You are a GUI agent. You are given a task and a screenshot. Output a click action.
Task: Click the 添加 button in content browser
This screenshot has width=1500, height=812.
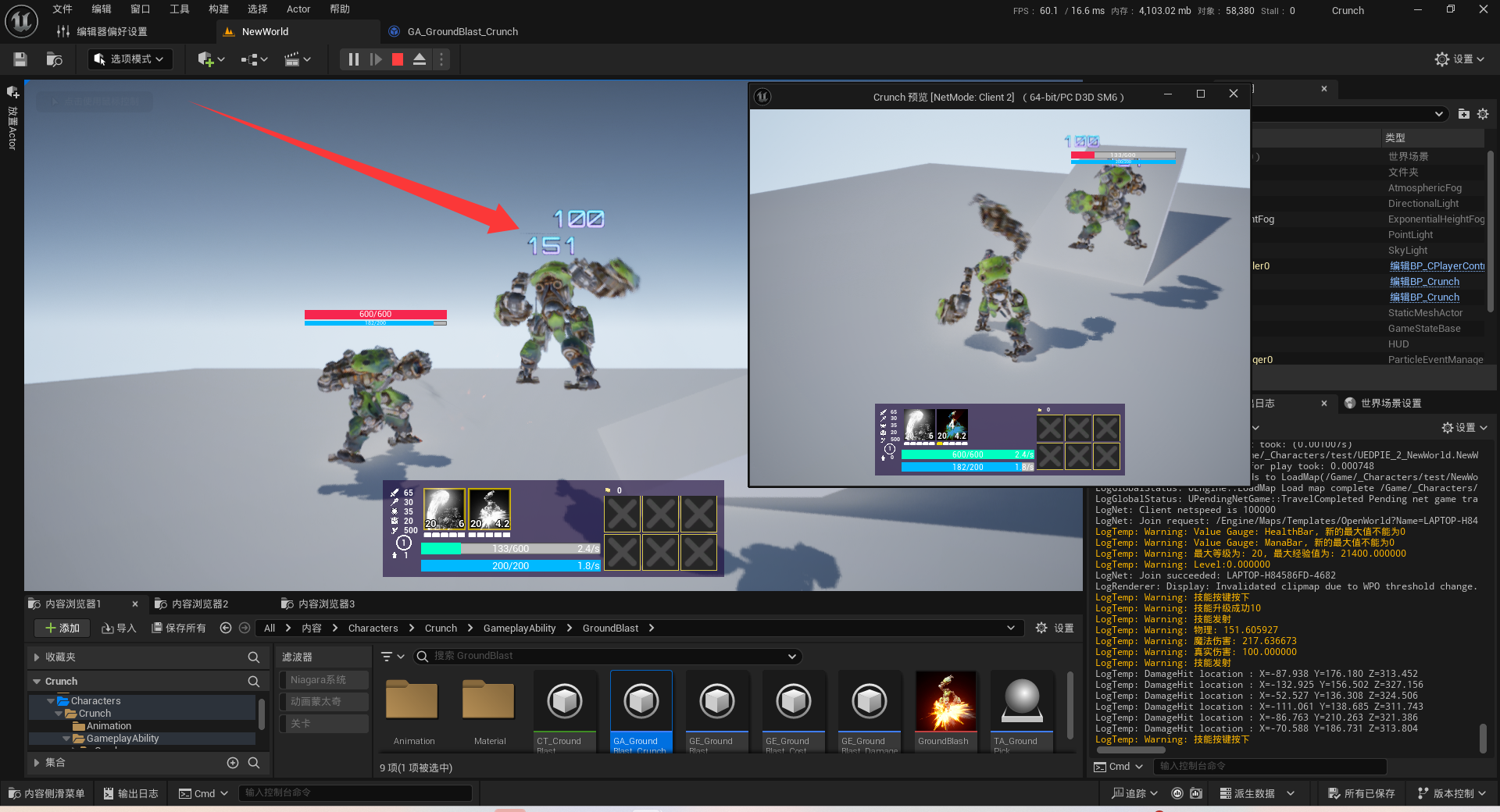[x=62, y=629]
